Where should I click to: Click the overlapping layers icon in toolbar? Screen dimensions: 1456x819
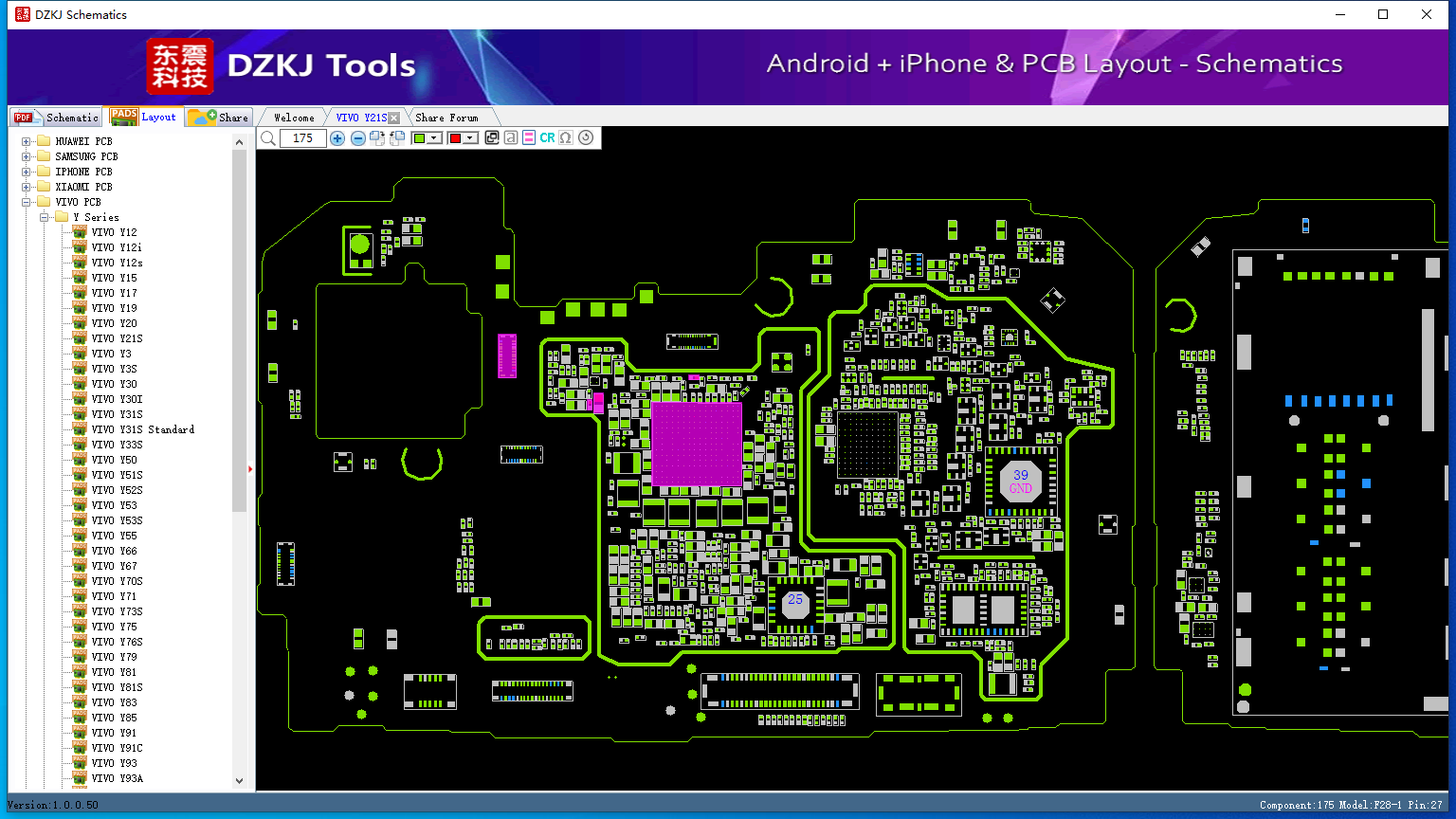(x=491, y=138)
